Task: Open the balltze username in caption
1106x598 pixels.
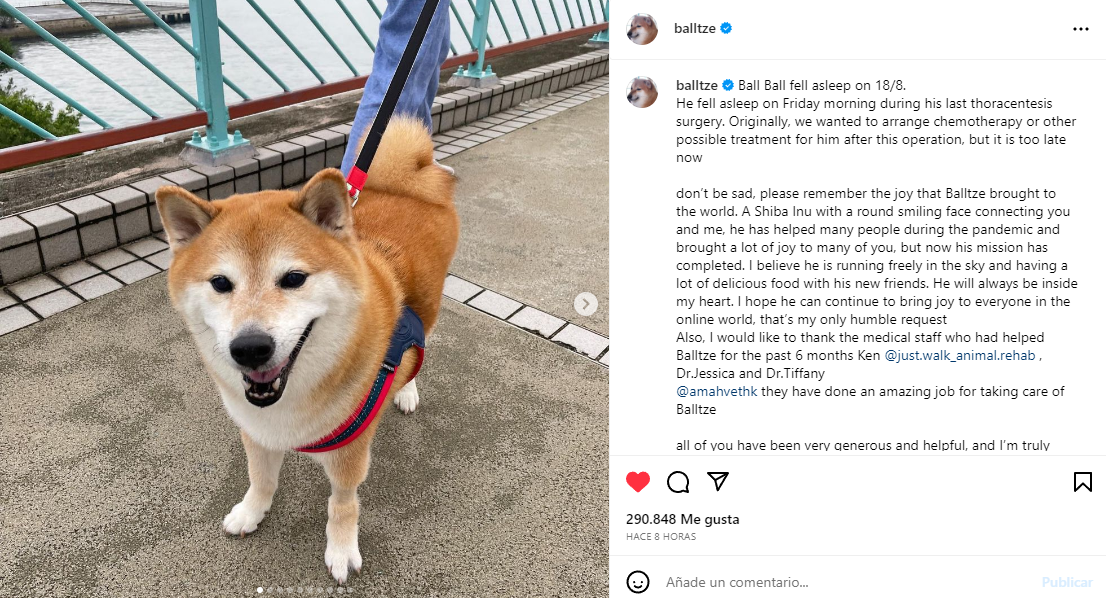Action: (697, 85)
